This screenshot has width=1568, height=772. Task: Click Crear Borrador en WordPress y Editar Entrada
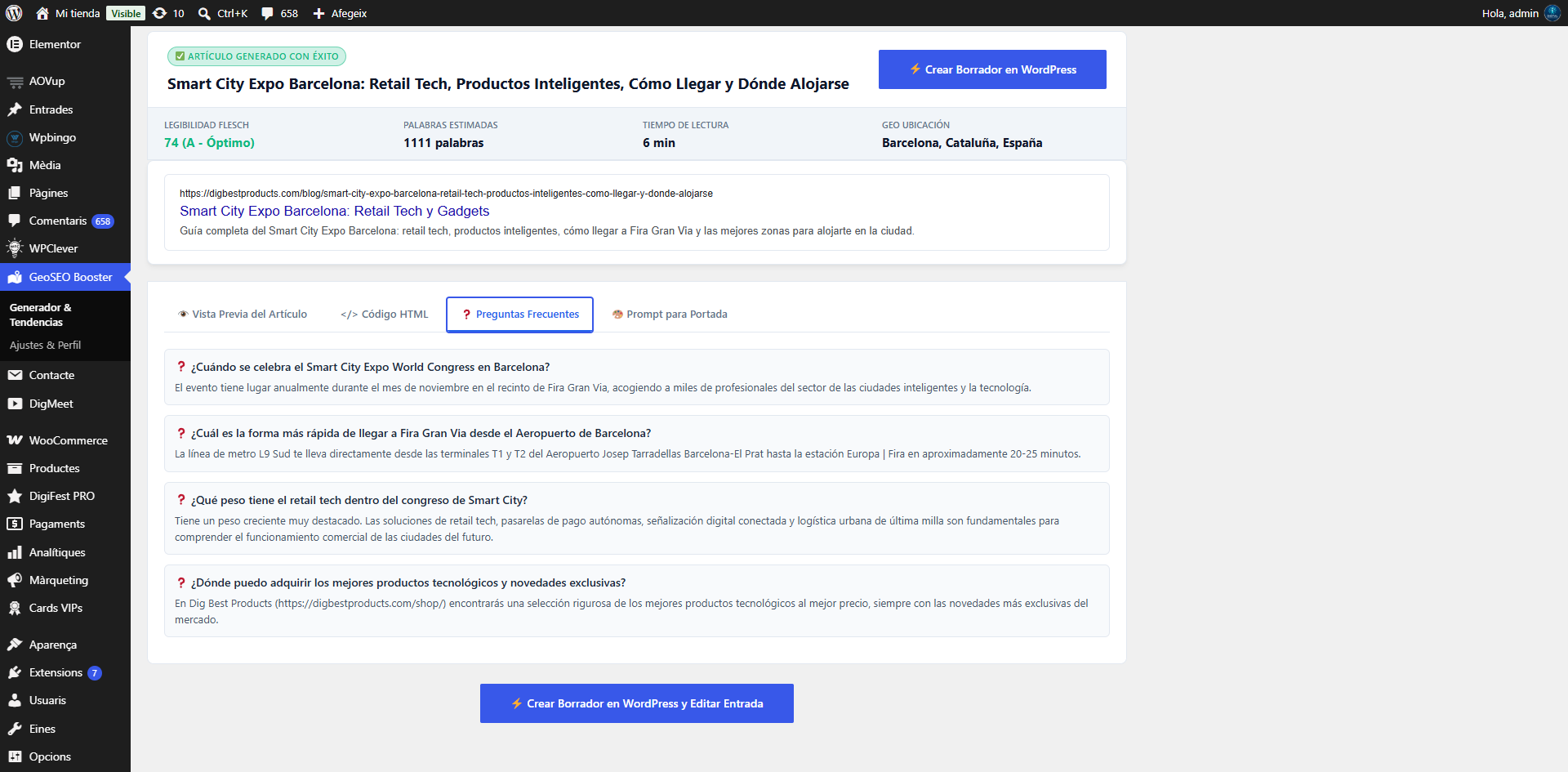click(x=637, y=703)
